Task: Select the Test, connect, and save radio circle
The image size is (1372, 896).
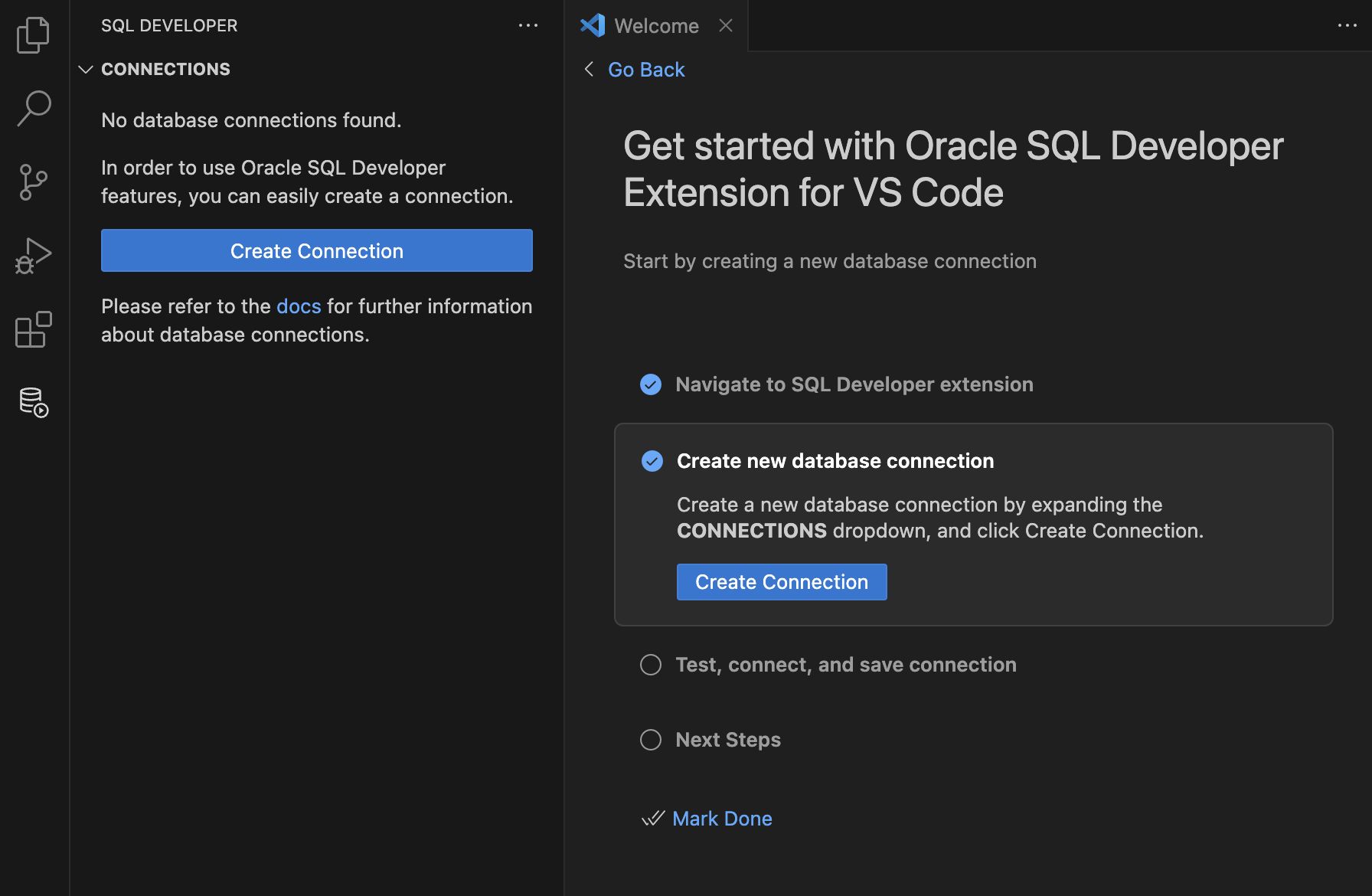Action: point(650,664)
